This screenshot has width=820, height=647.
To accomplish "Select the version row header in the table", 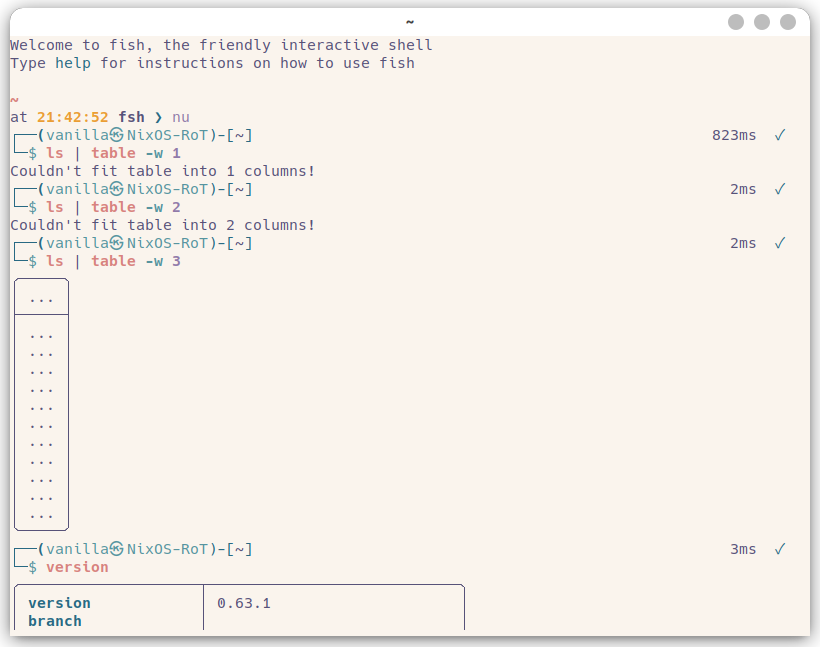I will pos(58,602).
